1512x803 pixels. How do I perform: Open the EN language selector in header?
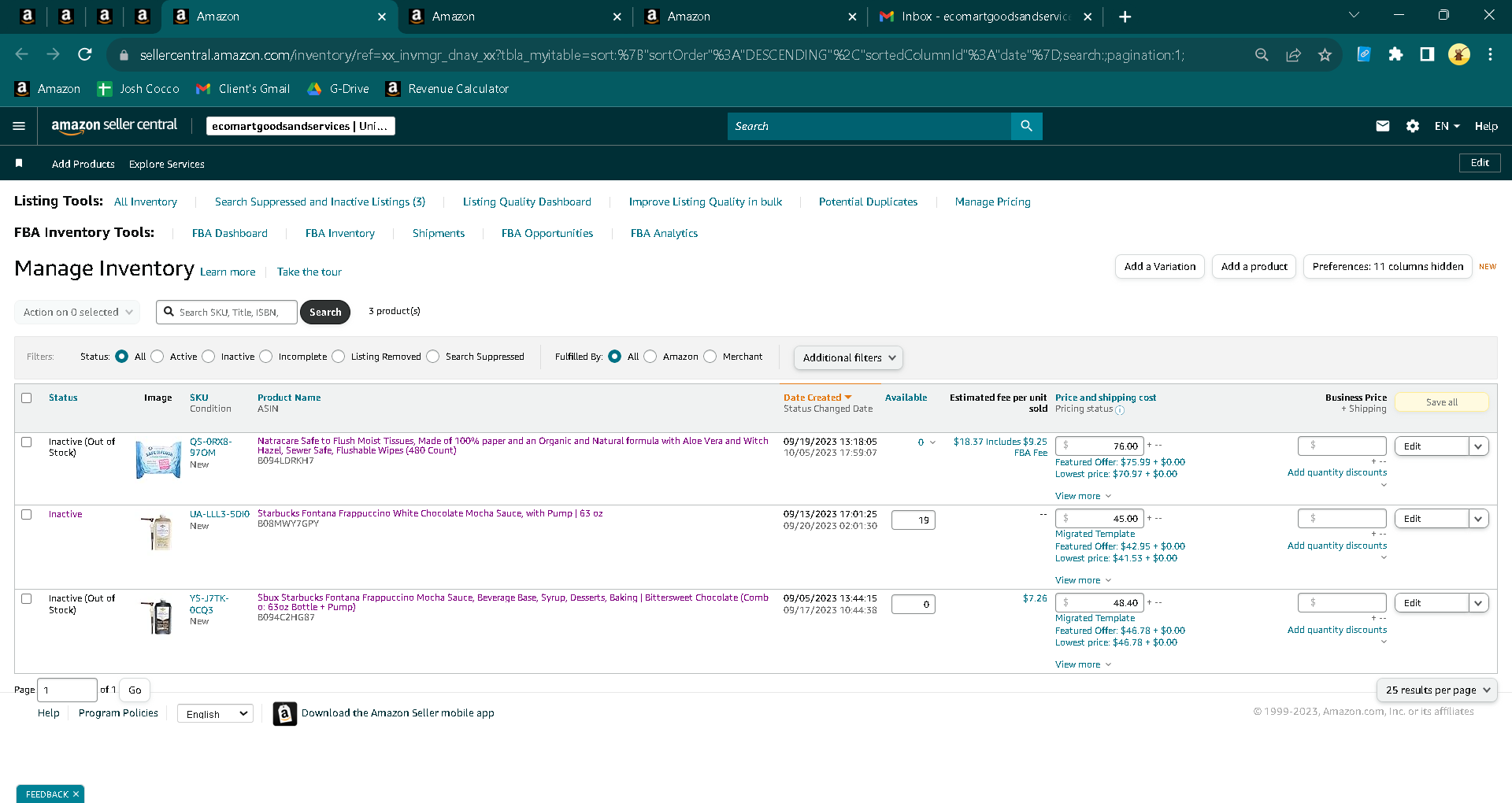pos(1447,126)
